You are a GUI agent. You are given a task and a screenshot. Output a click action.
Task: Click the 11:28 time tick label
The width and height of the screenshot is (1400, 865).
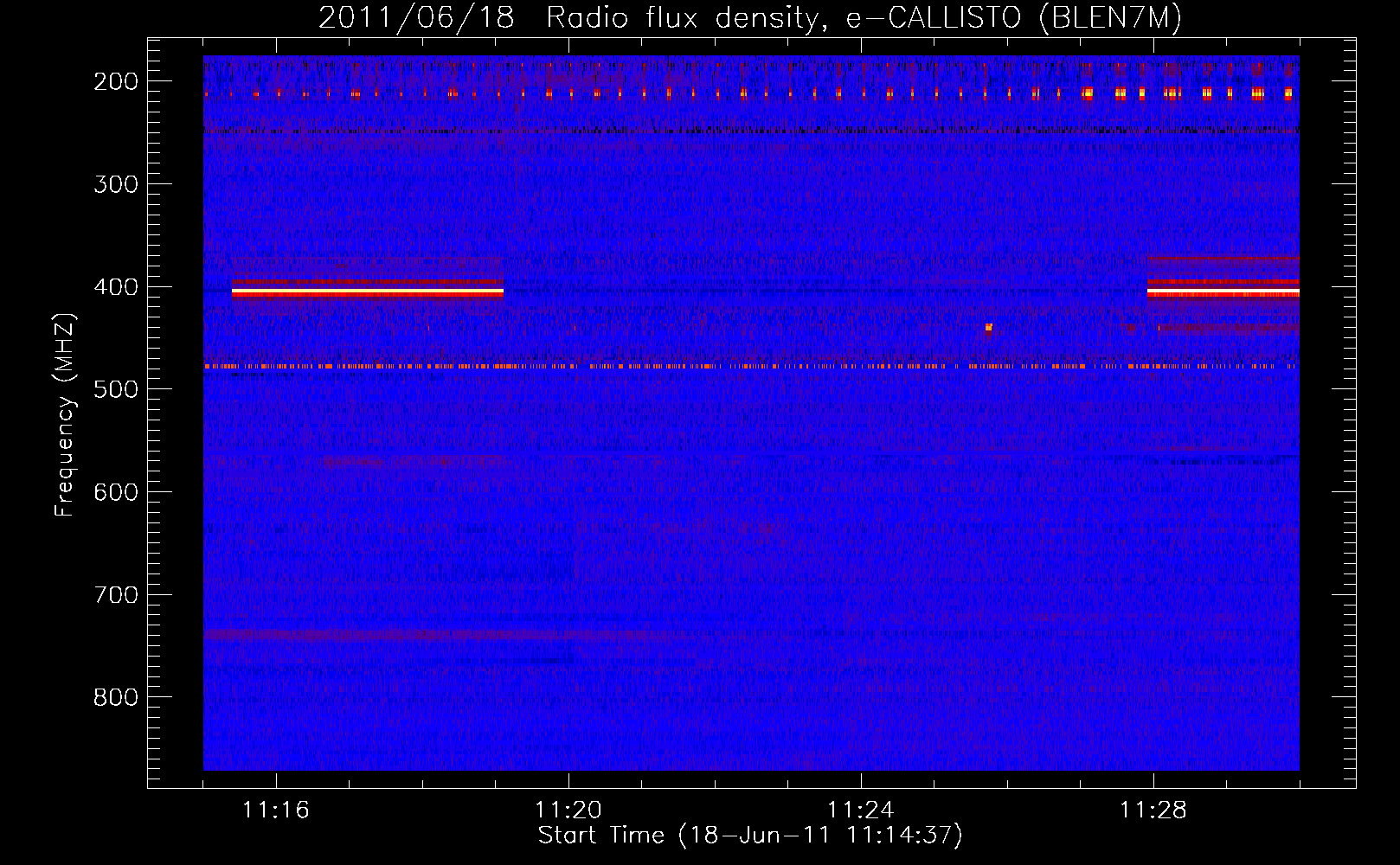pyautogui.click(x=1153, y=811)
